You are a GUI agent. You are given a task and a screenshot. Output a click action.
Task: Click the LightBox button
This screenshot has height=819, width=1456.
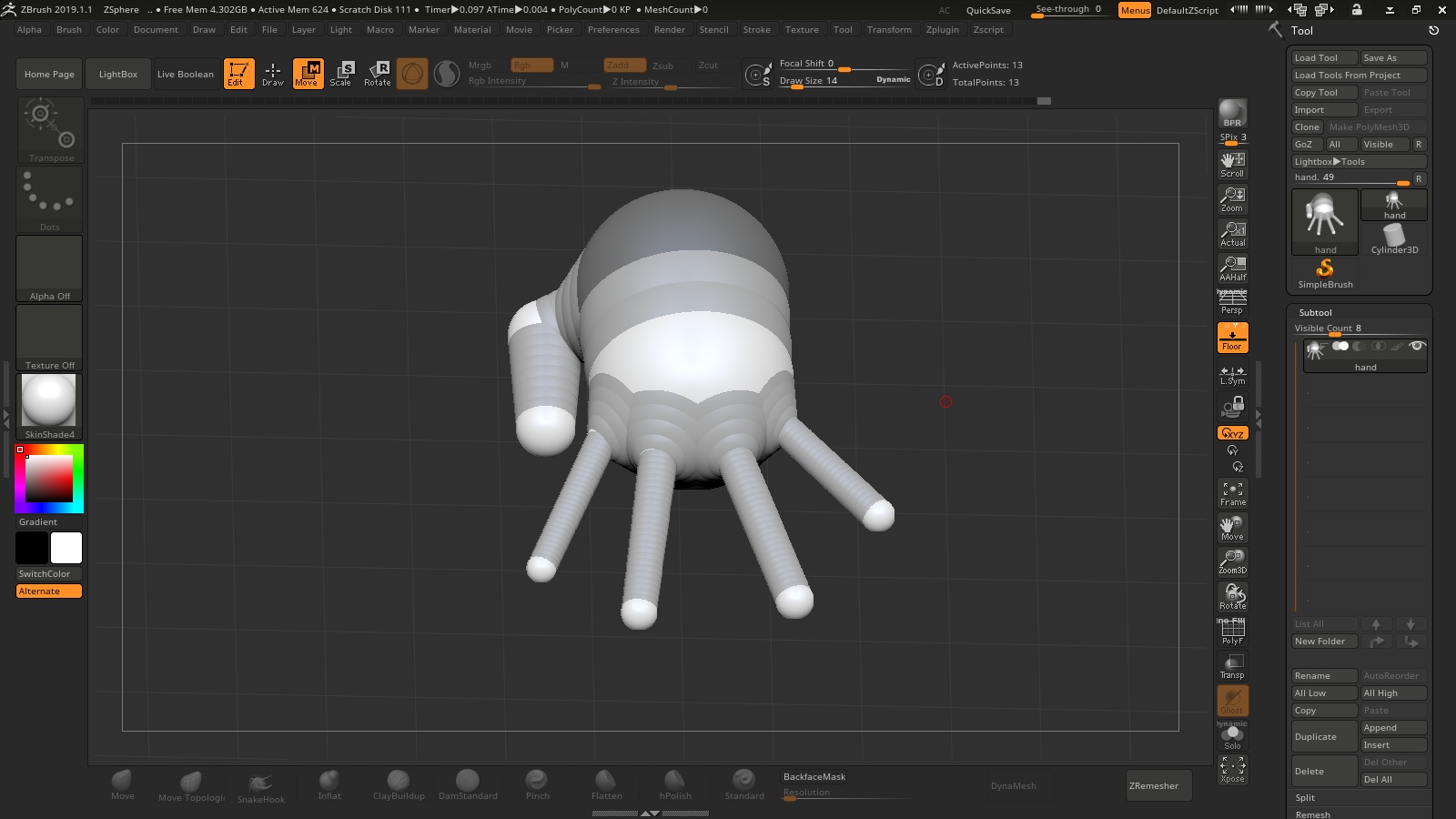[x=118, y=75]
